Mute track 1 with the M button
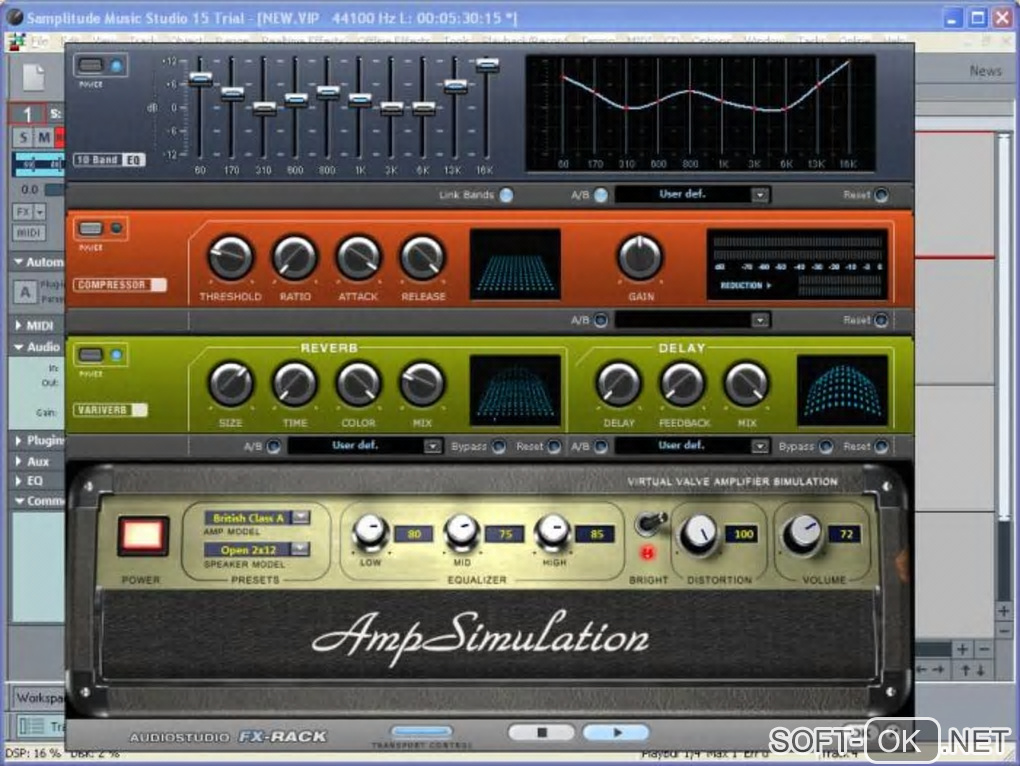The height and width of the screenshot is (766, 1020). click(x=44, y=137)
